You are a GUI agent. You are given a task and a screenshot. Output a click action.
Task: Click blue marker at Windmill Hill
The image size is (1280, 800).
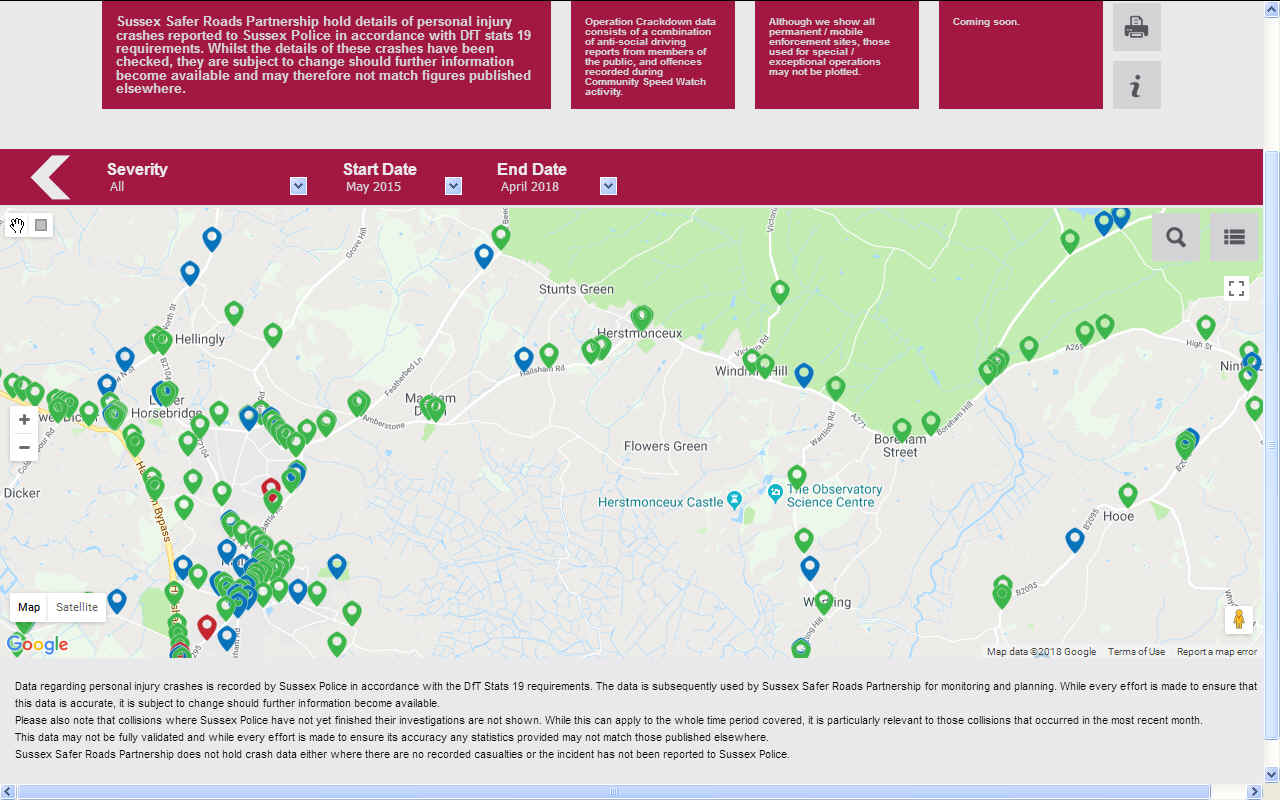[804, 375]
